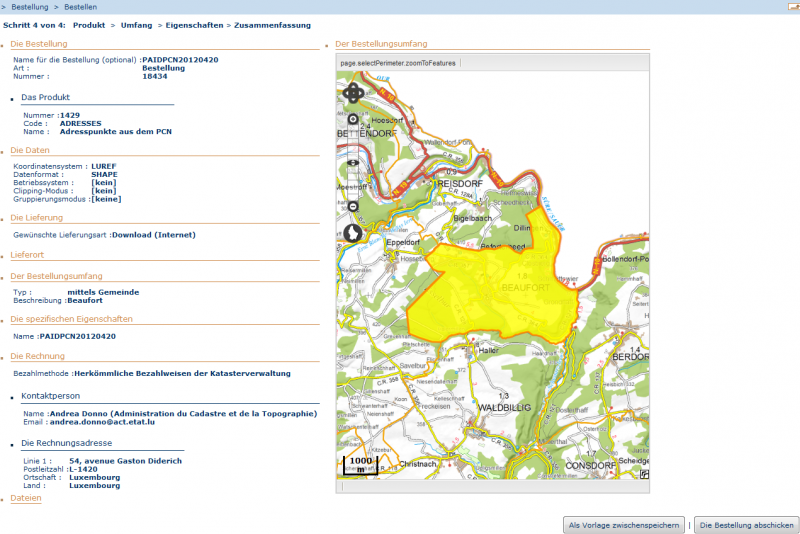The width and height of the screenshot is (800, 534).
Task: Click the delivery type 'Download (Internet)'
Action: tap(154, 235)
